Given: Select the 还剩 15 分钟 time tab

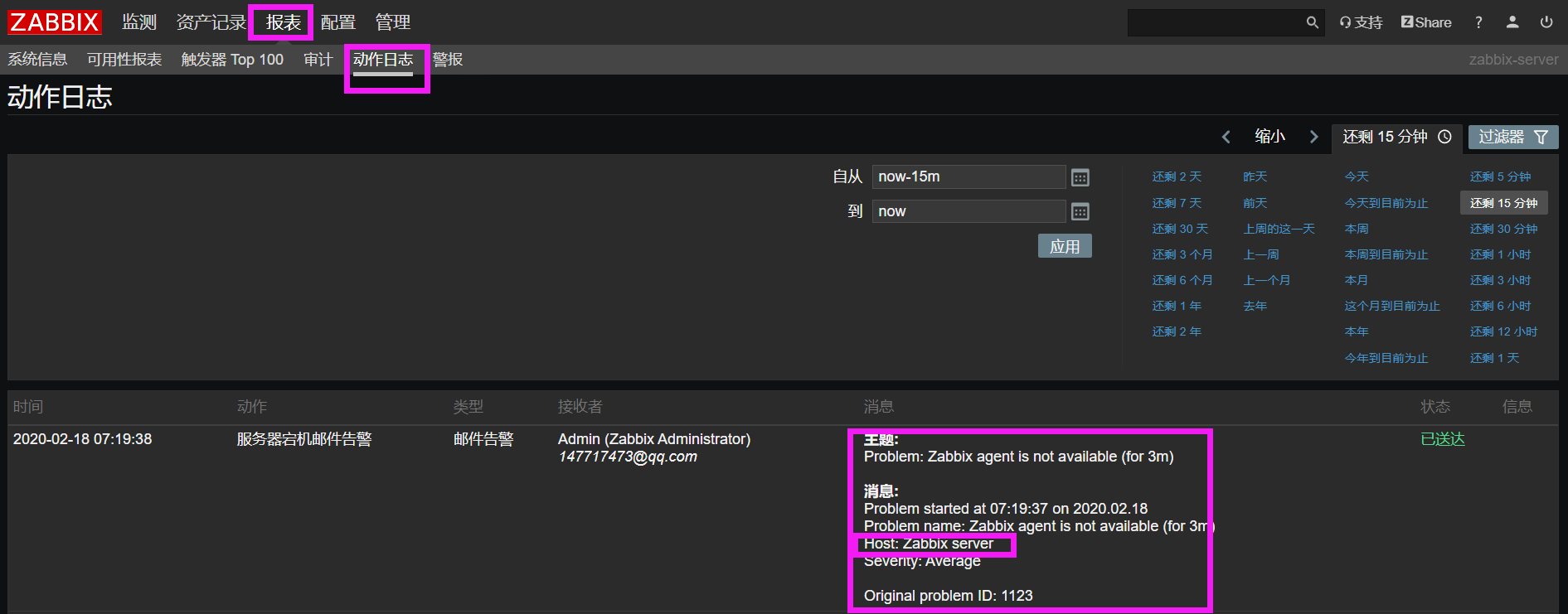Looking at the screenshot, I should (x=1396, y=137).
